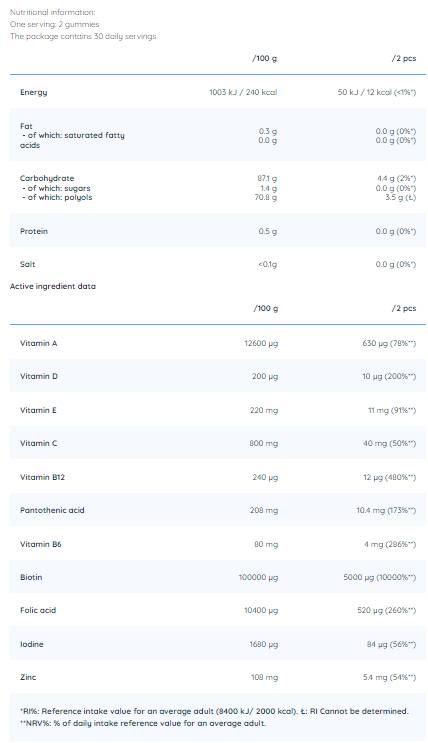Click the Carbohydrate row label
428x743 pixels.
pyautogui.click(x=47, y=179)
